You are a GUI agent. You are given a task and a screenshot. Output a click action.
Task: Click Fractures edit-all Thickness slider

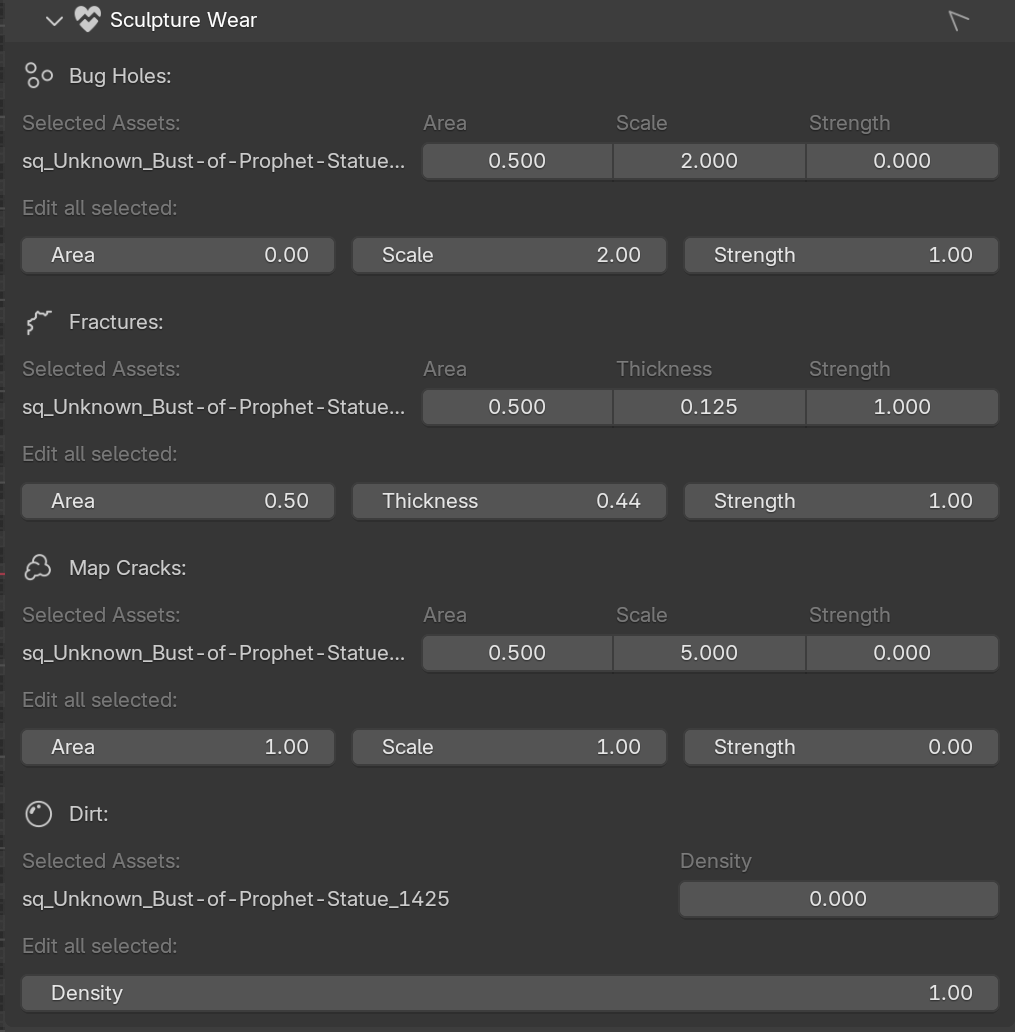click(509, 501)
